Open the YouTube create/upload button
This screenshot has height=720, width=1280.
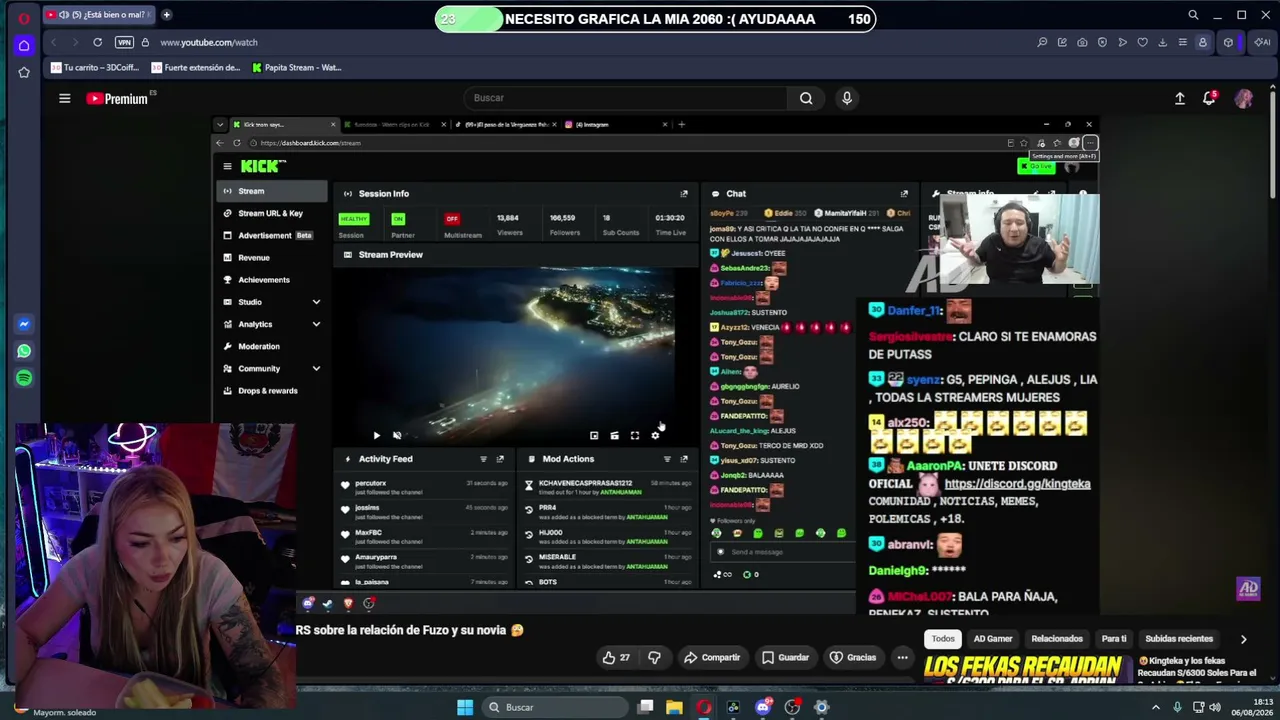1180,98
